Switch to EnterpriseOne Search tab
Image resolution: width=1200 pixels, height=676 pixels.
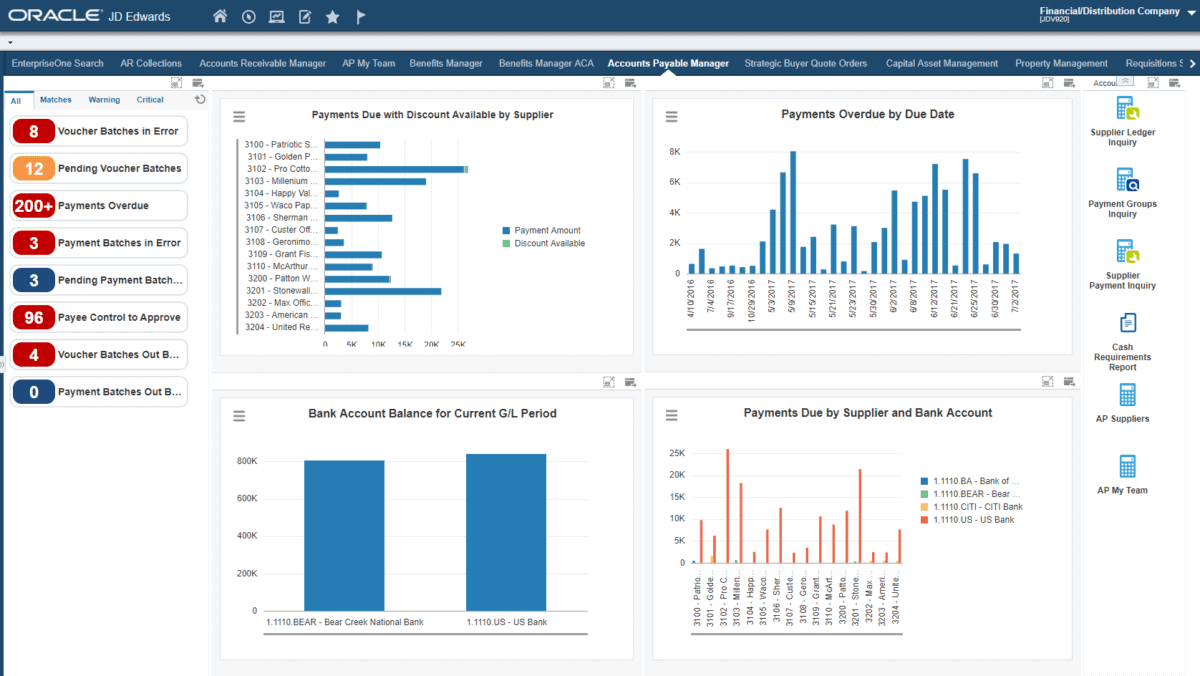pos(58,63)
